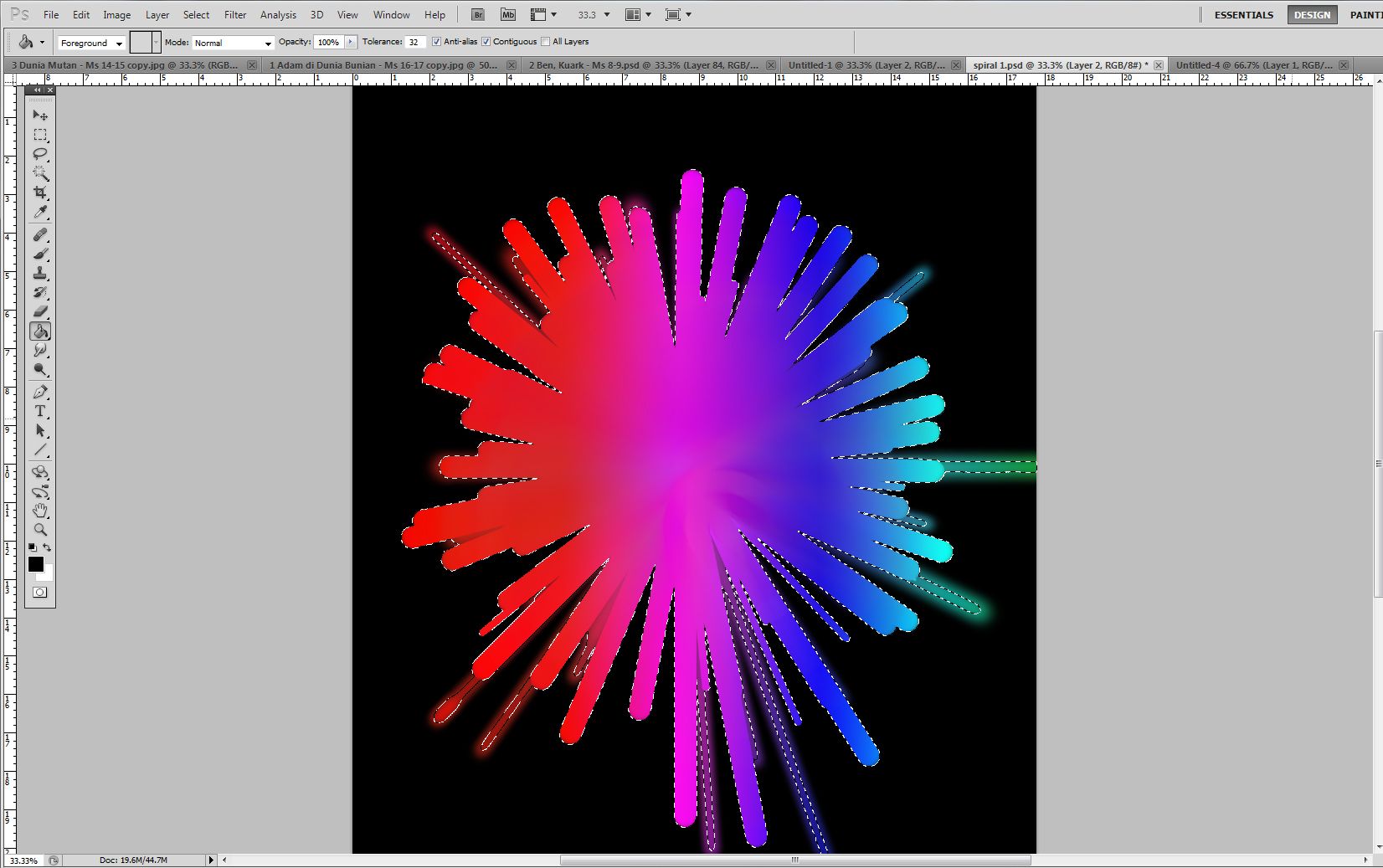Viewport: 1383px width, 868px height.
Task: Open the Analysis menu
Action: coord(278,14)
